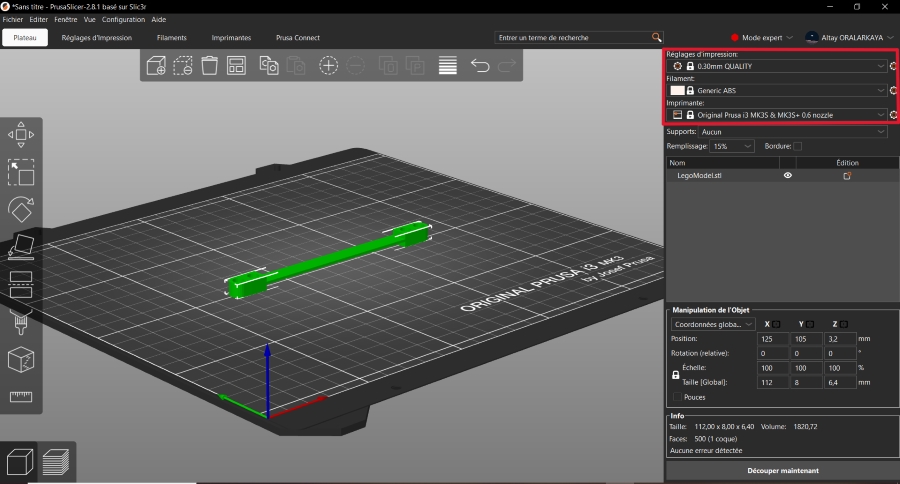Open the Original Prusa i3 MK3S printer dropdown
This screenshot has height=484, width=900.
[778, 115]
